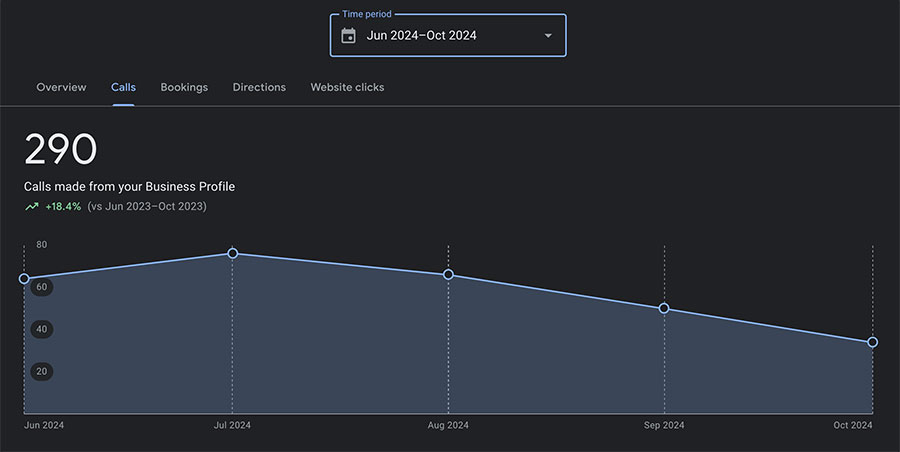Click the Jul 2024 x-axis label
This screenshot has width=900, height=452.
click(232, 425)
